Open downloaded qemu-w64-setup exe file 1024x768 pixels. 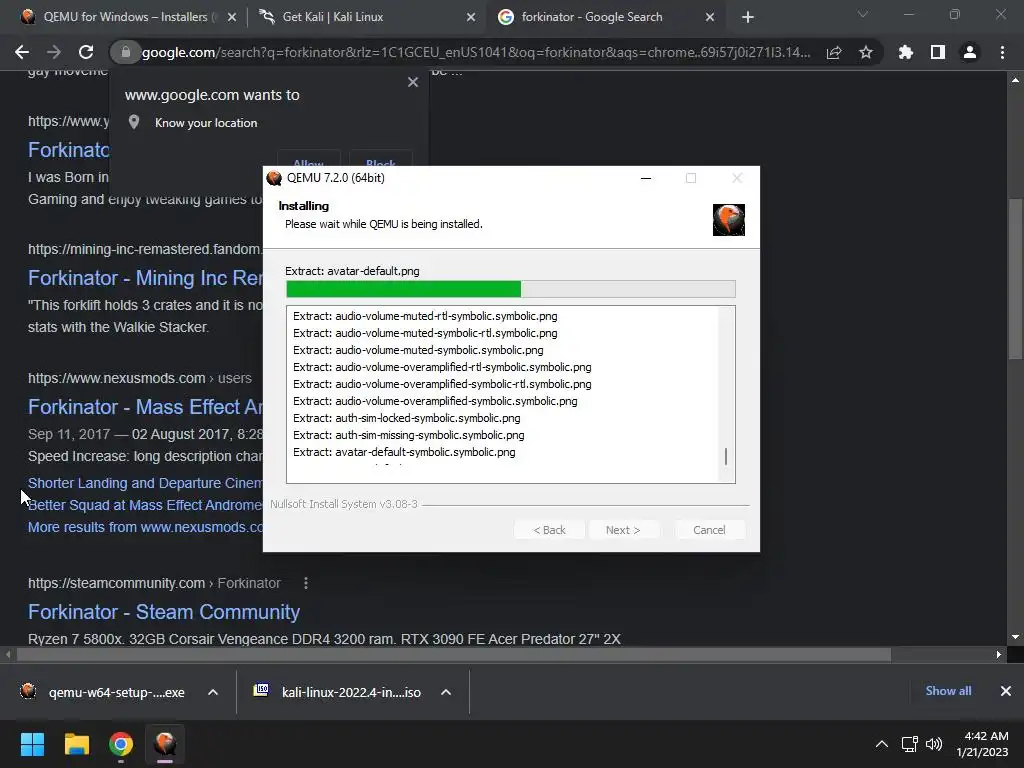[104, 692]
